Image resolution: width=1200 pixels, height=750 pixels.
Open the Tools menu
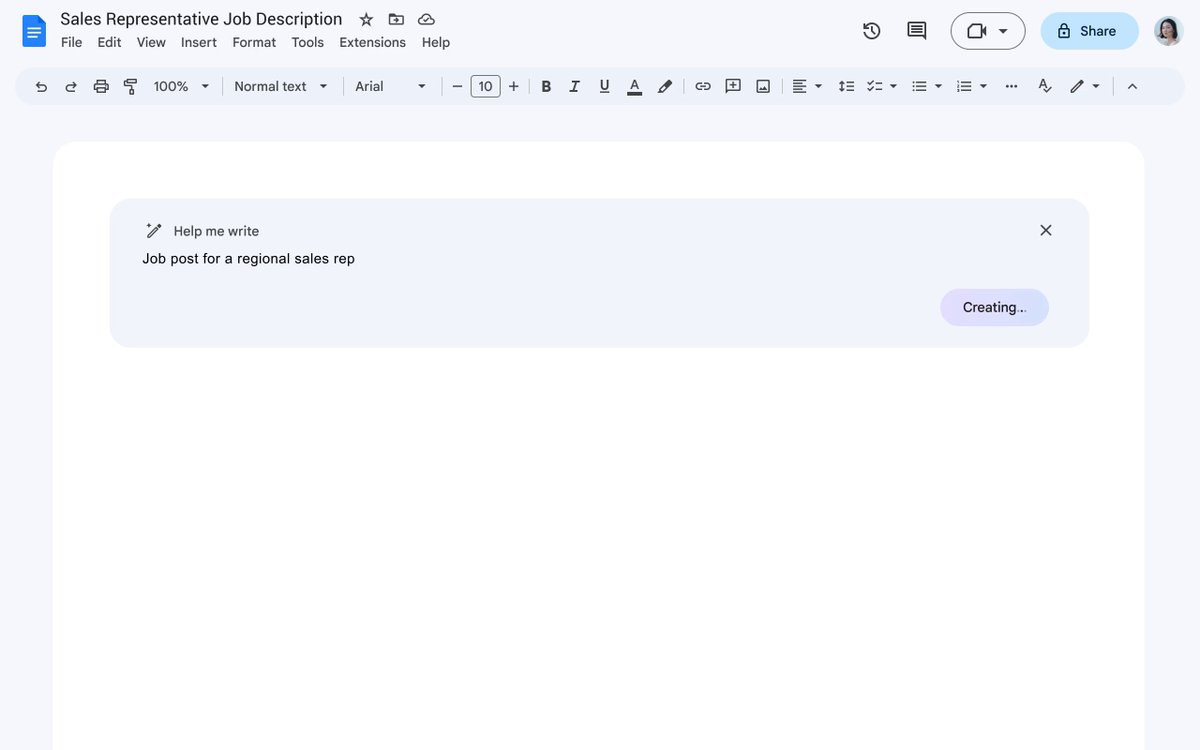[308, 42]
